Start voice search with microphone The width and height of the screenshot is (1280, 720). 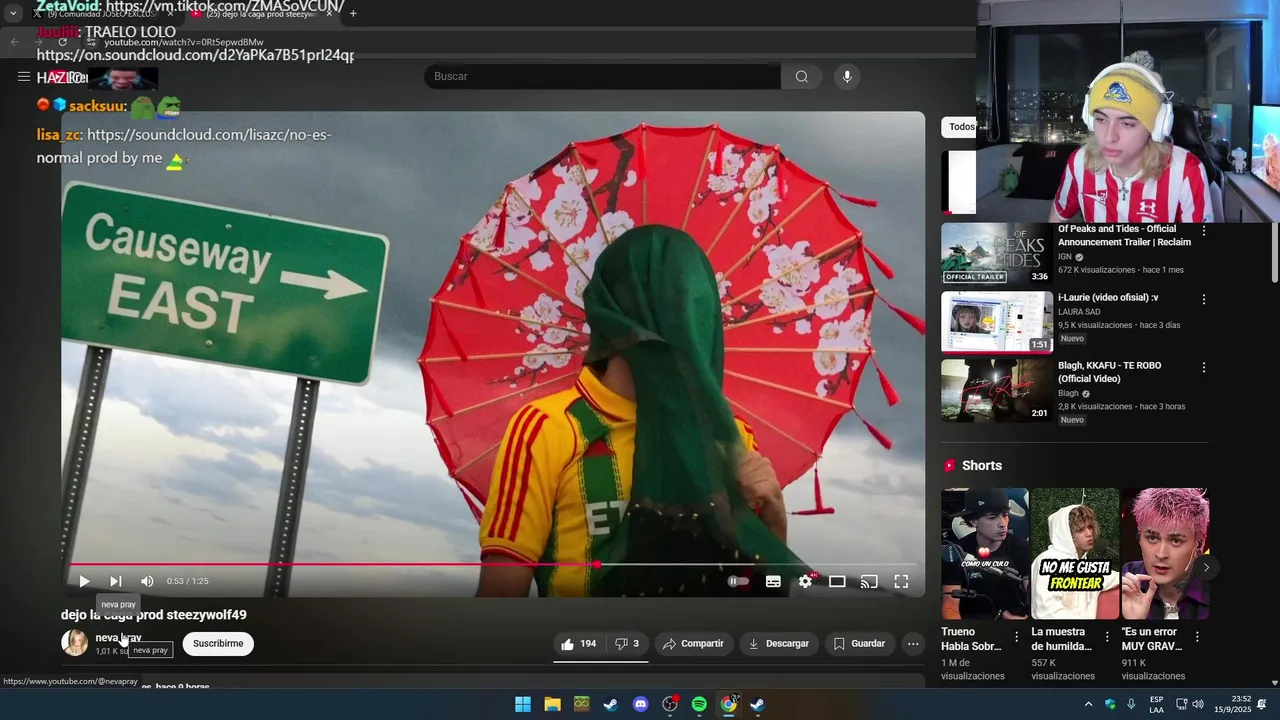pos(847,77)
